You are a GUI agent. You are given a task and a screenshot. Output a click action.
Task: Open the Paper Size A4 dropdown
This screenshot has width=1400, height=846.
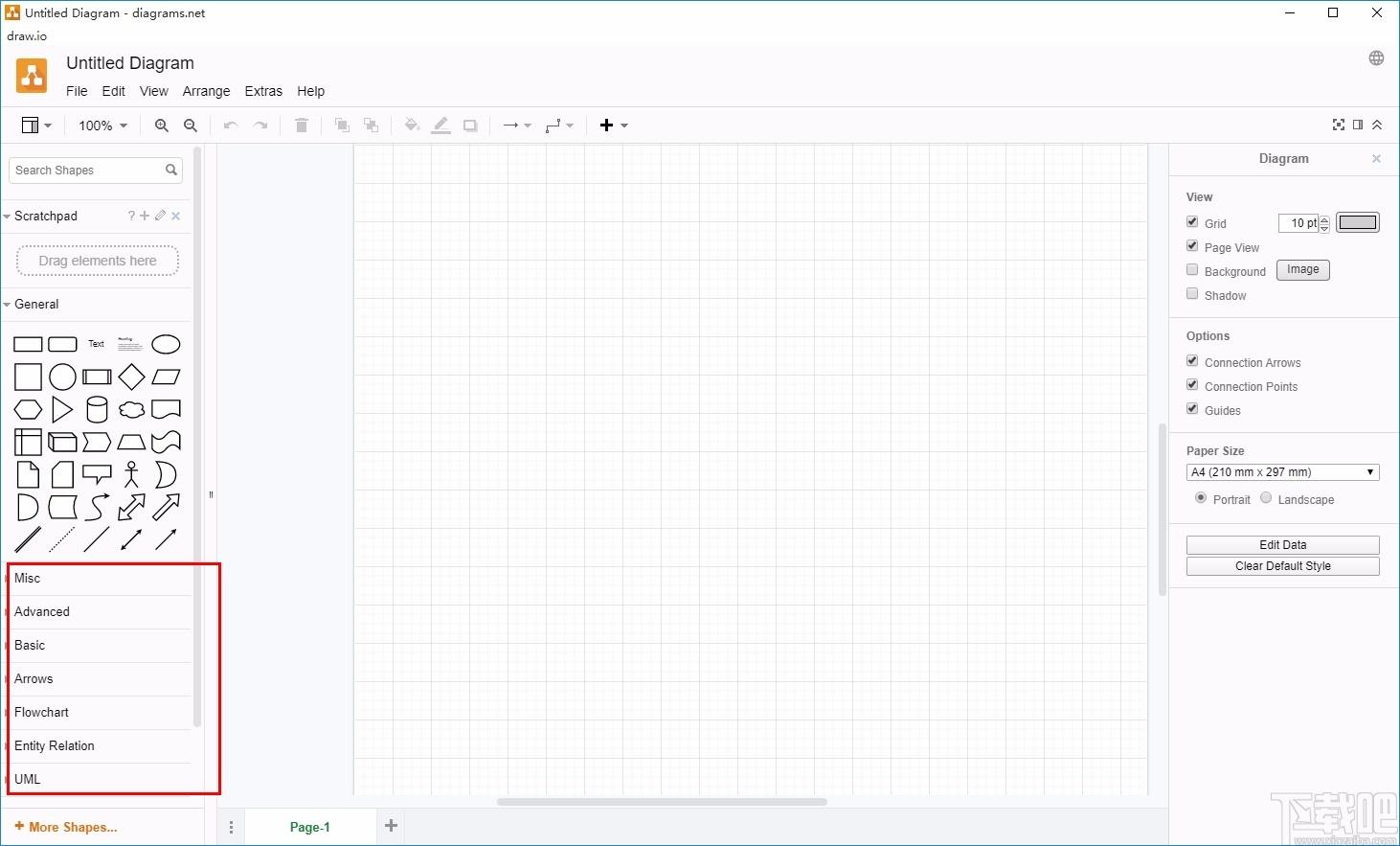(x=1282, y=472)
